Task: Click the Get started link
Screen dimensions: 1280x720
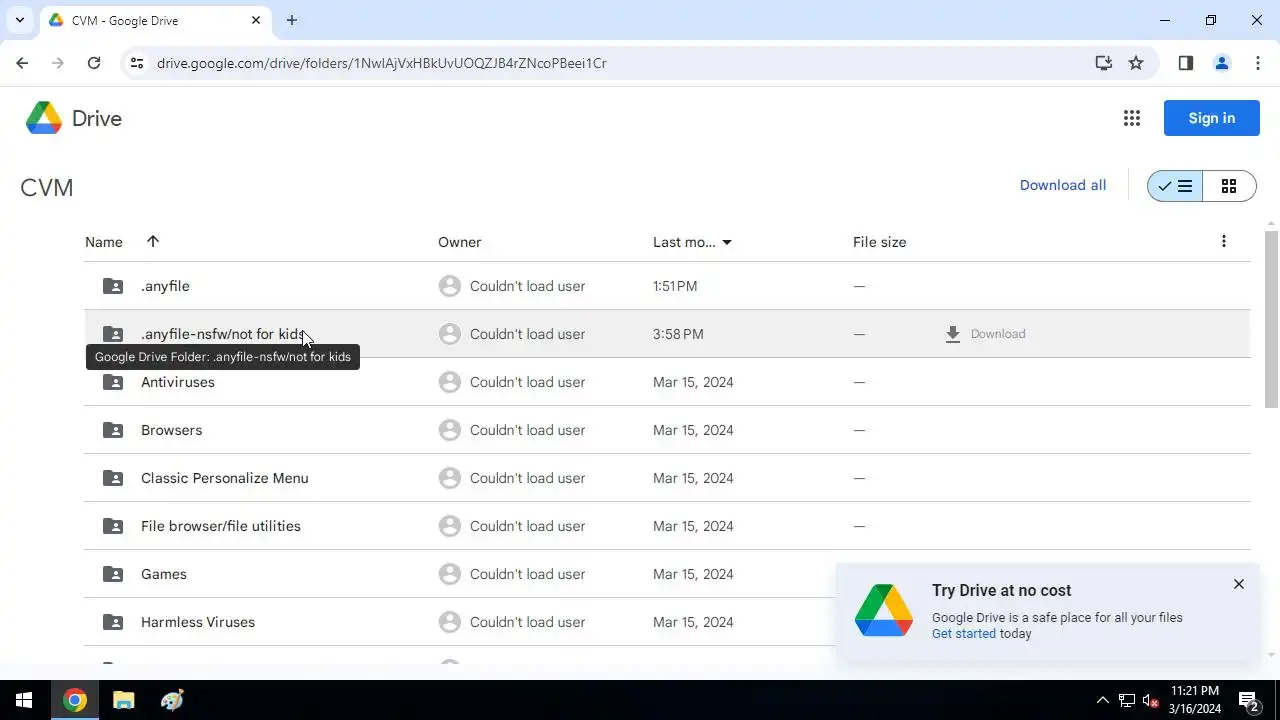Action: [x=964, y=634]
